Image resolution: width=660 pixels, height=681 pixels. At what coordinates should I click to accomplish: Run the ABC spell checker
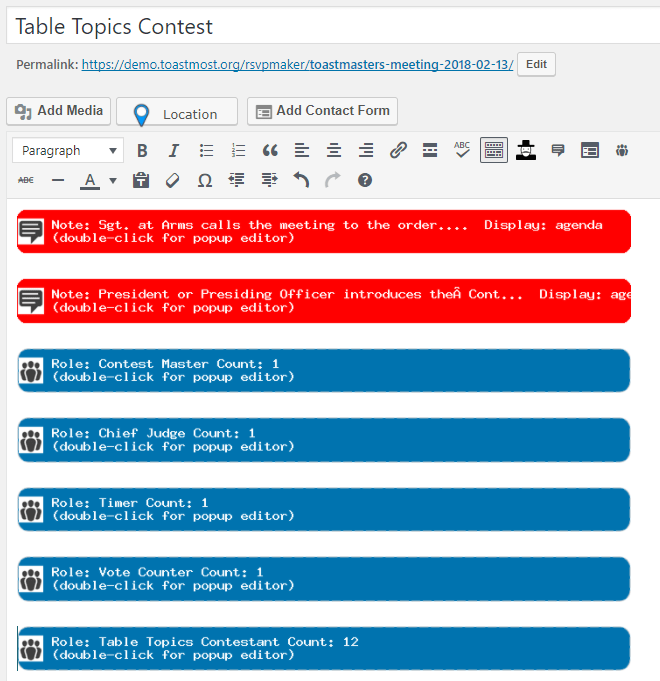point(462,150)
